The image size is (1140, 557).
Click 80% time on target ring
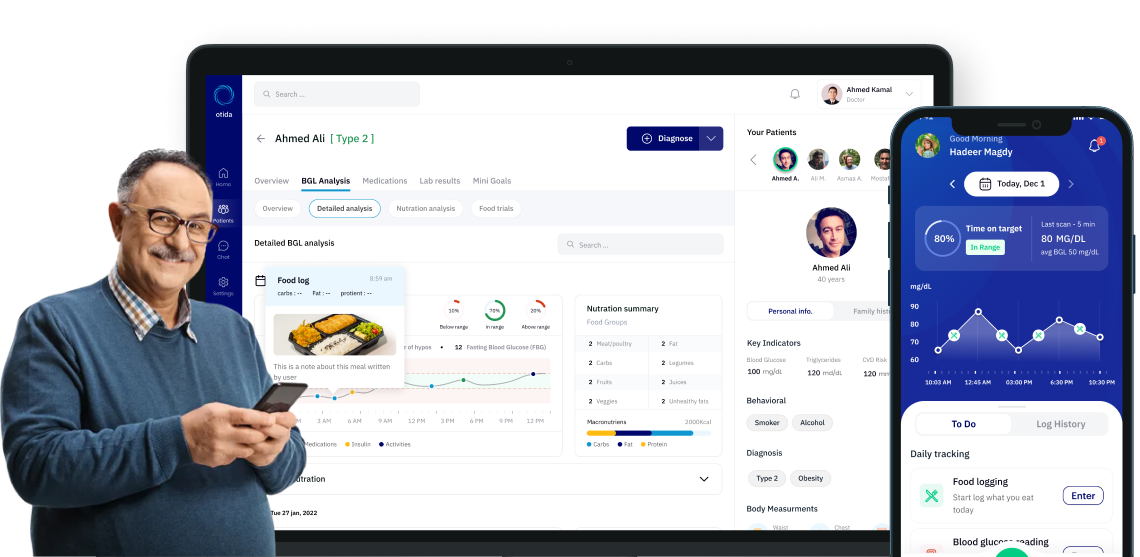(943, 239)
